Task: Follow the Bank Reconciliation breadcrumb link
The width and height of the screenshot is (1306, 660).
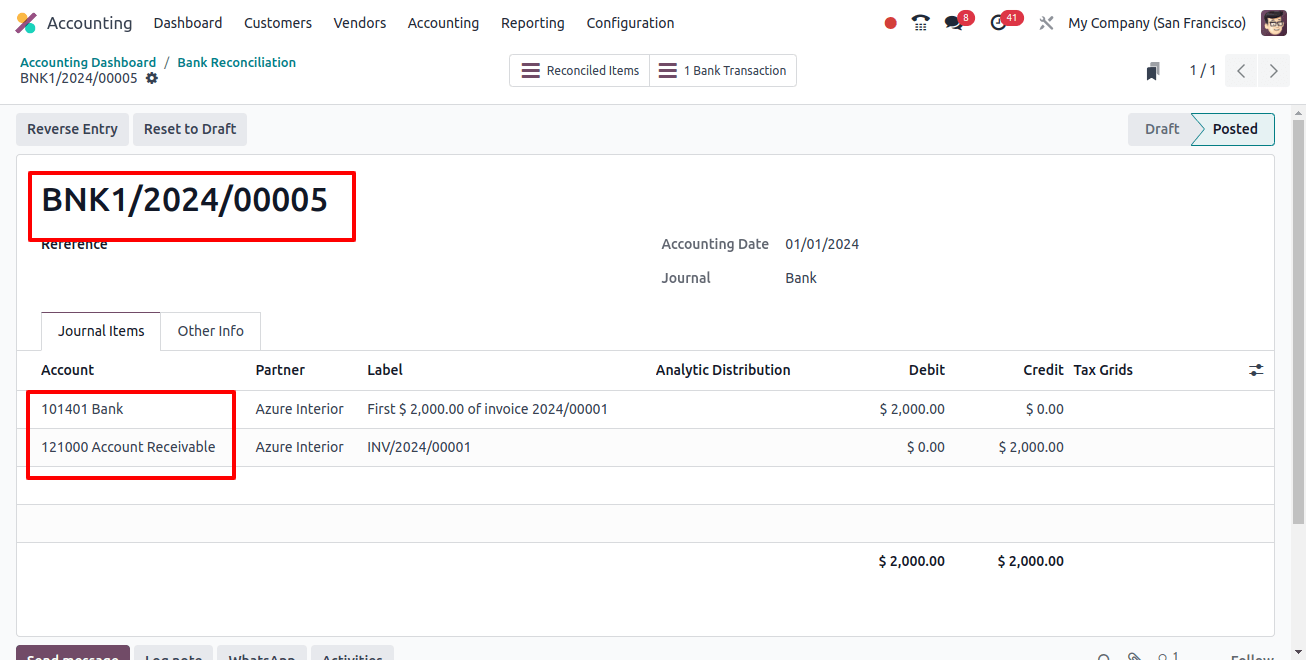Action: (x=237, y=62)
